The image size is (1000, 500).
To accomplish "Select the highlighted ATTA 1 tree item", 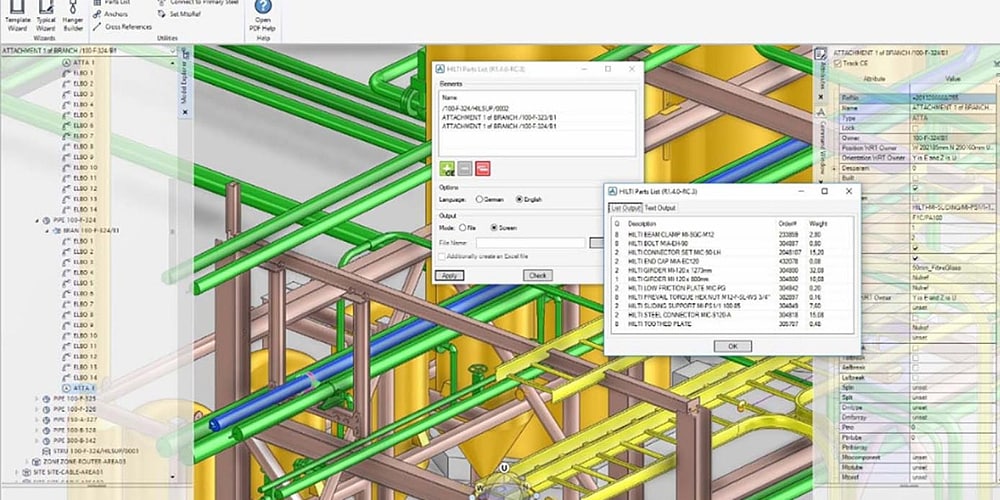I will tap(79, 388).
